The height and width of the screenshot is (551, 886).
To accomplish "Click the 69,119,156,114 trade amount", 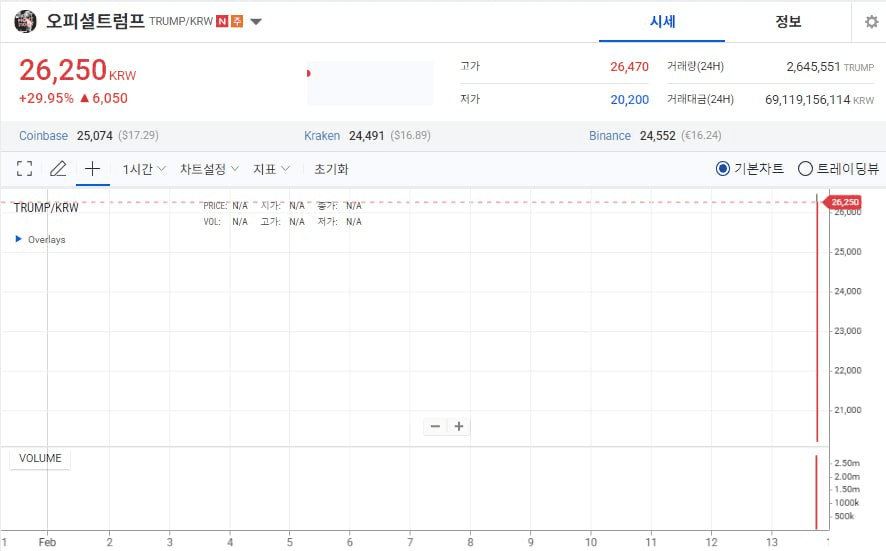I will [x=807, y=99].
